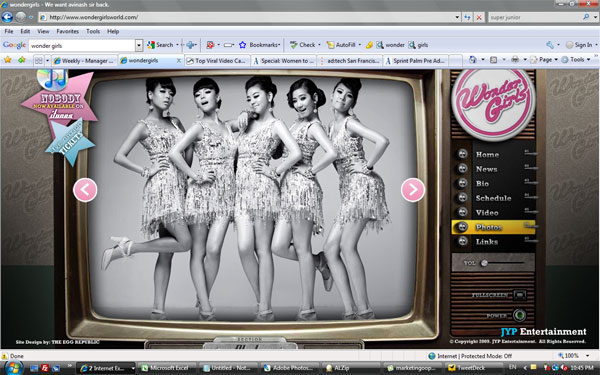Open Google toolbar wrench settings icon

[x=550, y=45]
